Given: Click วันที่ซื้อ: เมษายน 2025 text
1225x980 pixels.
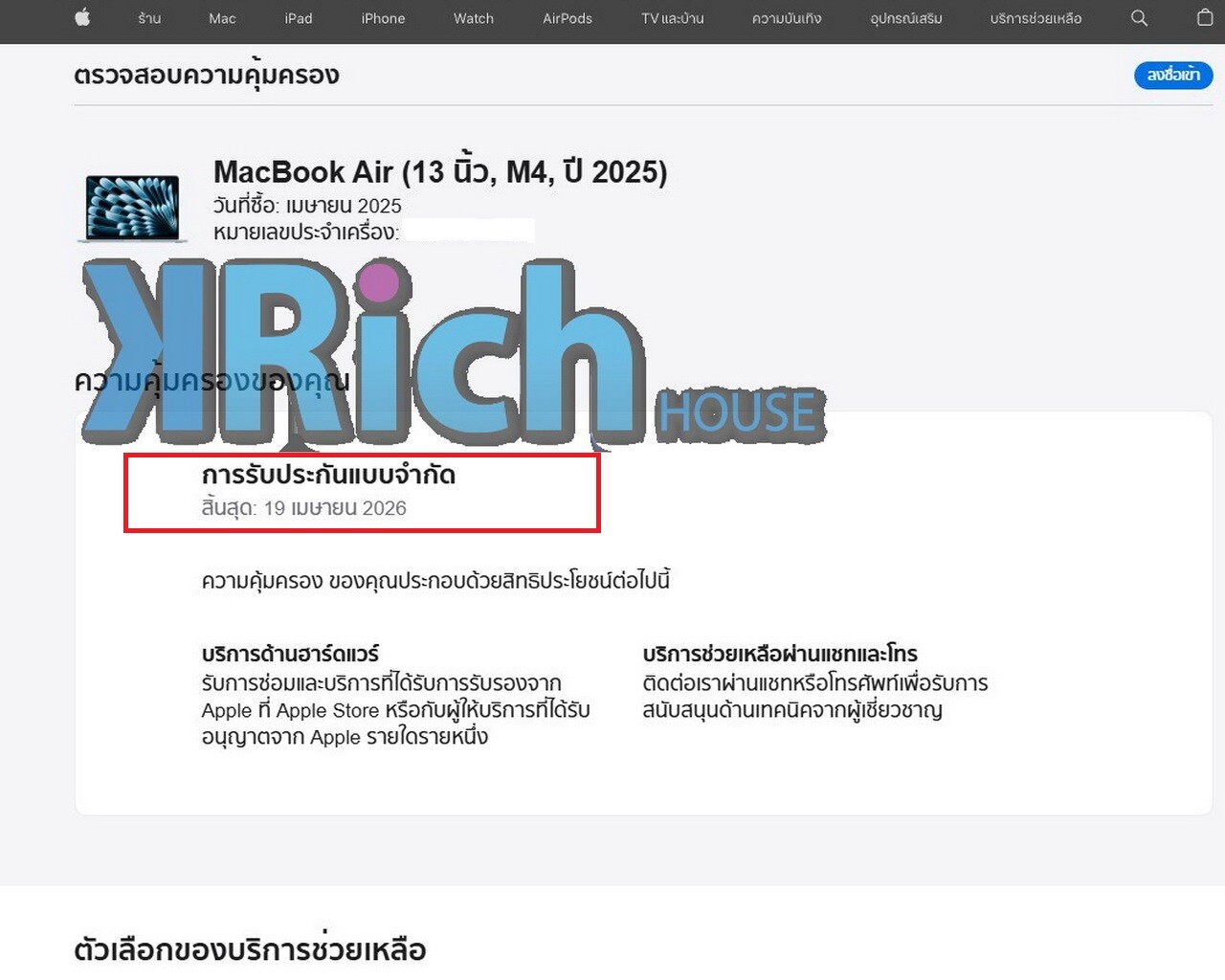Looking at the screenshot, I should tap(307, 205).
